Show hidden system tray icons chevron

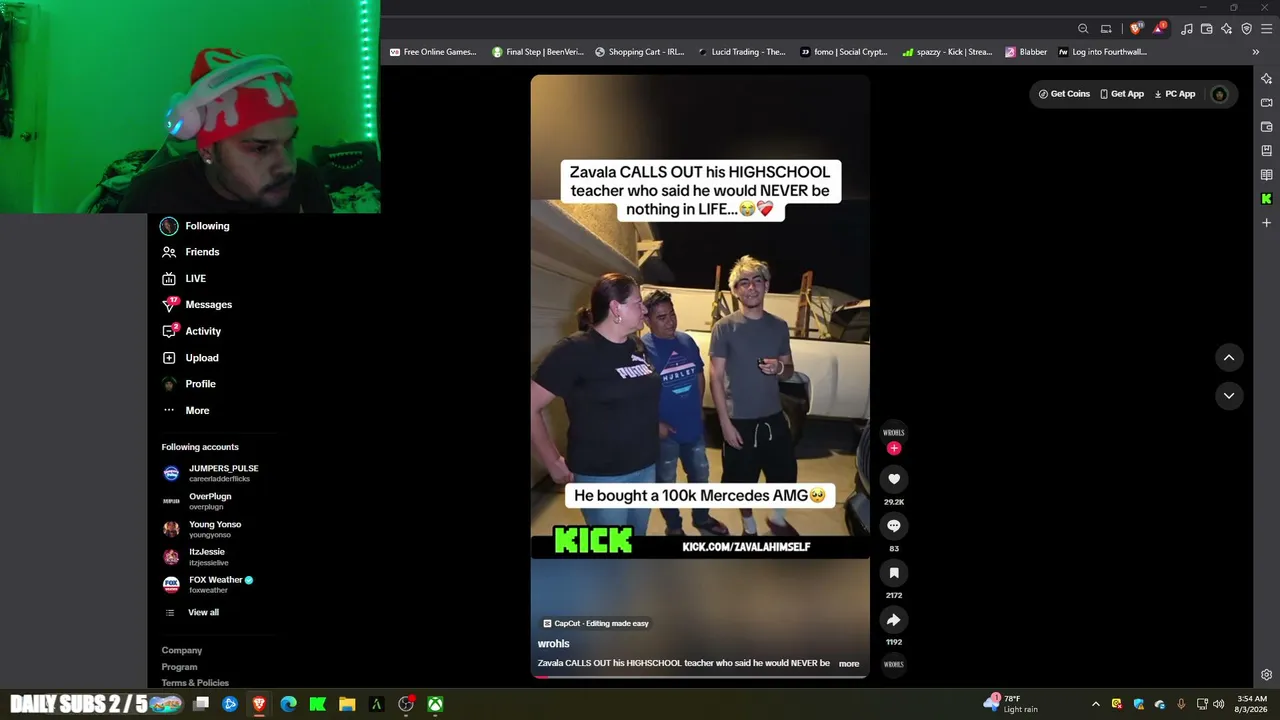coord(1095,704)
